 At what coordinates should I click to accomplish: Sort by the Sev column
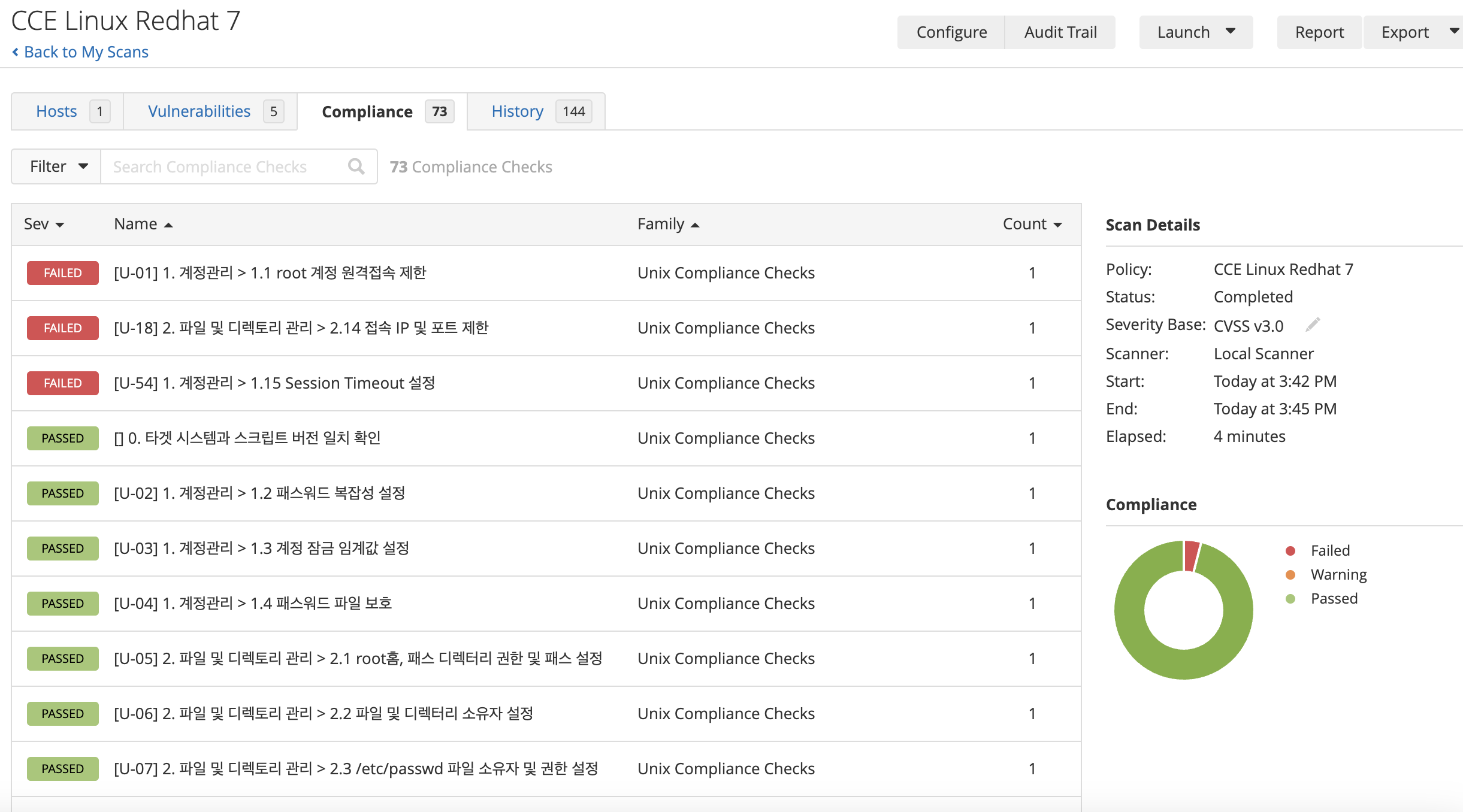[x=44, y=224]
